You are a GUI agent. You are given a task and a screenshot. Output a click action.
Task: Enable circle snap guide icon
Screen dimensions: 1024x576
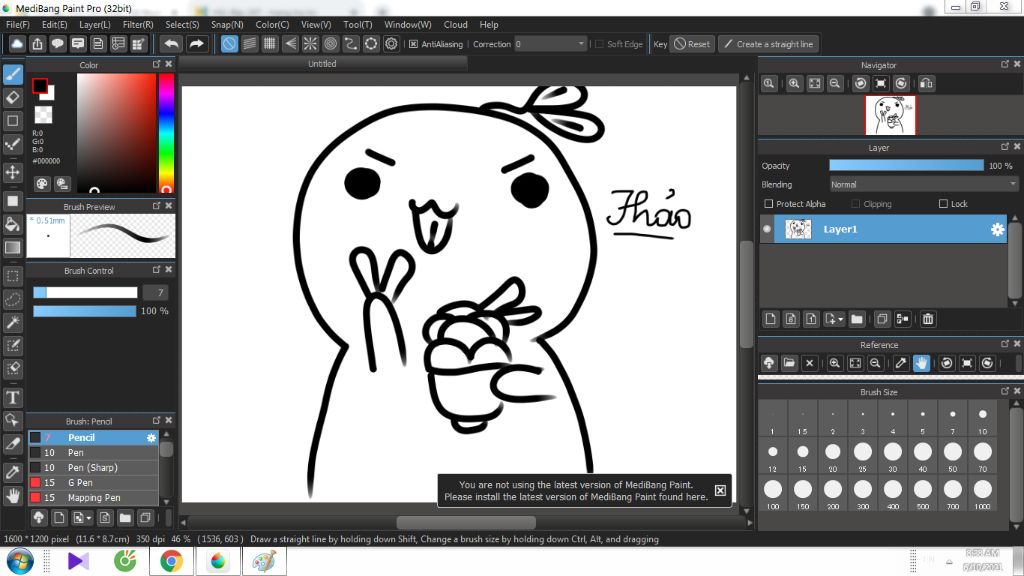[330, 44]
